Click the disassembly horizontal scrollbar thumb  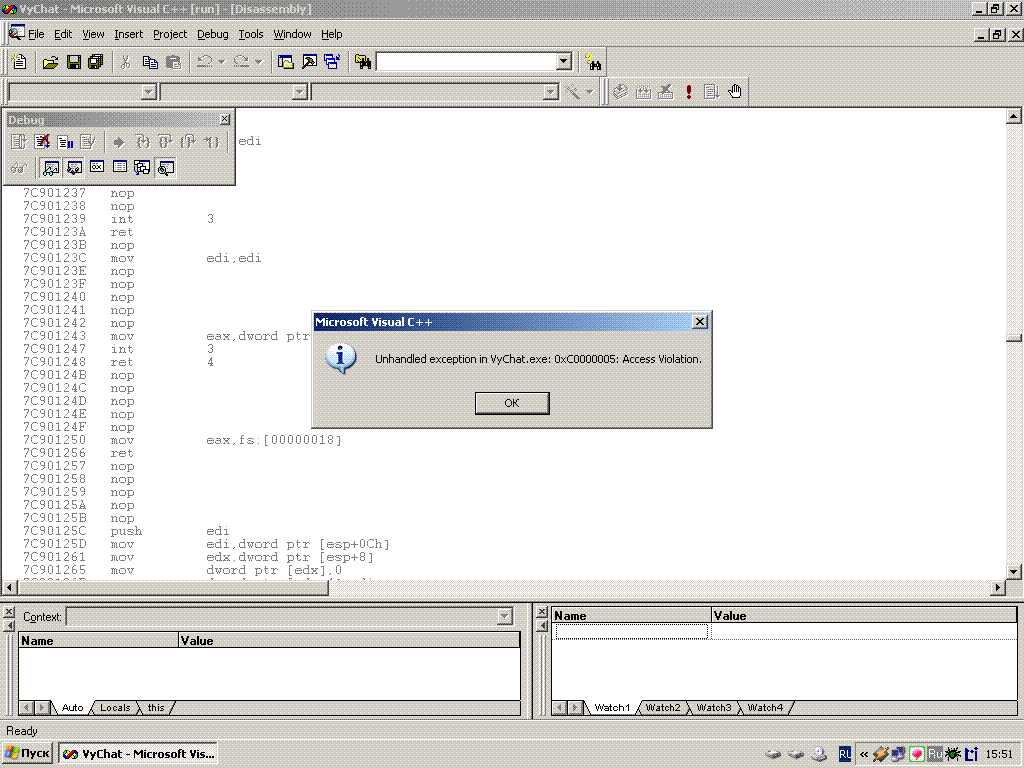[173, 588]
